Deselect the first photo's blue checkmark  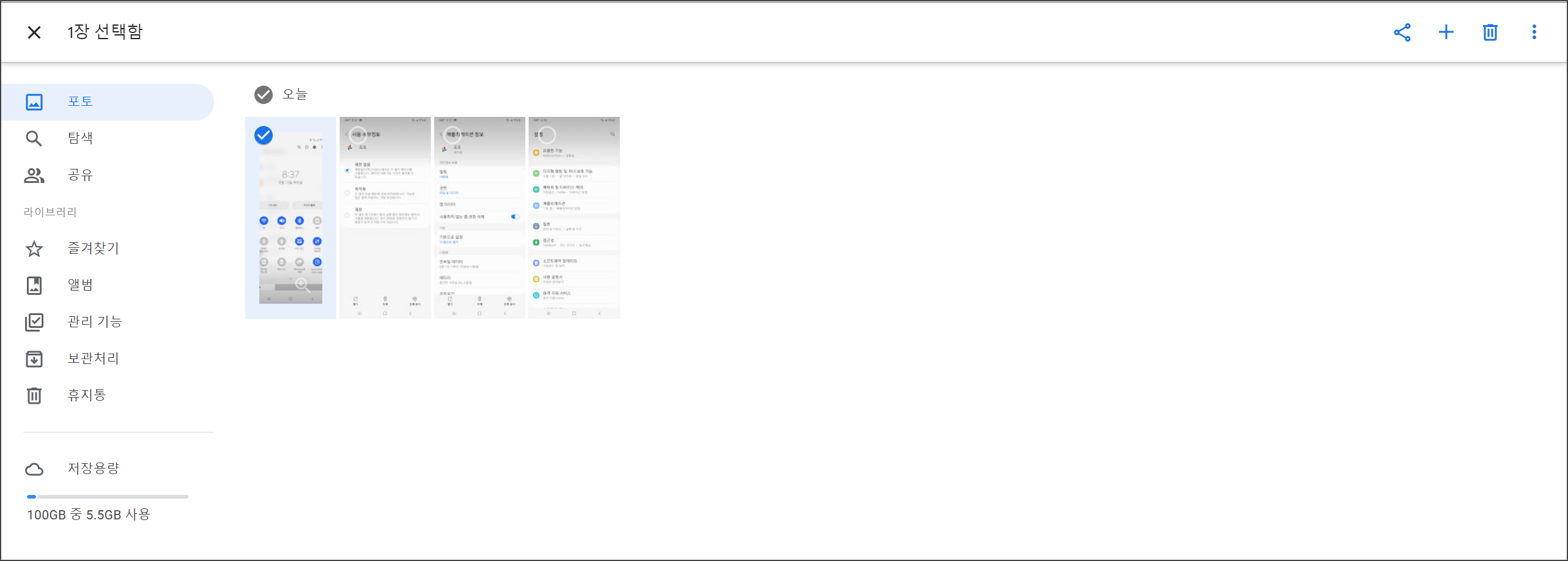click(264, 135)
